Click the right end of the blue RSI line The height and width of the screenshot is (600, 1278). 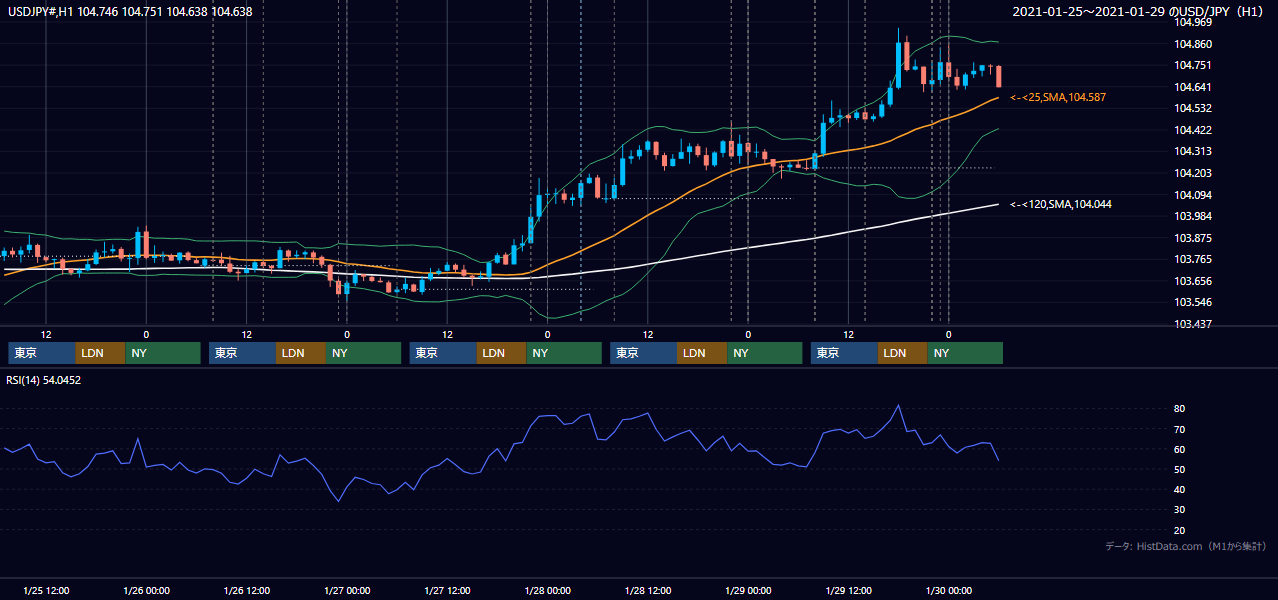pyautogui.click(x=998, y=460)
